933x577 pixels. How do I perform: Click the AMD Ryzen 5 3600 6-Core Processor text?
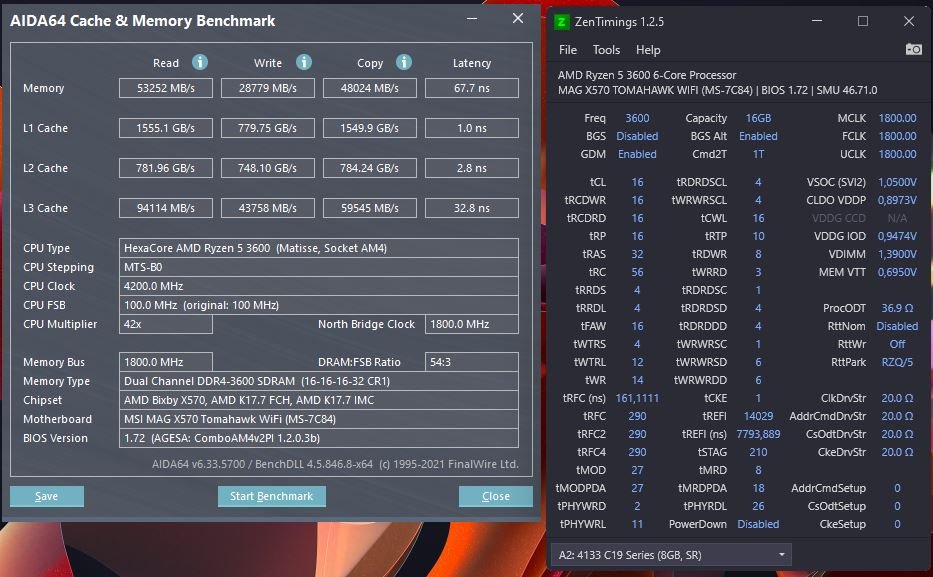647,76
